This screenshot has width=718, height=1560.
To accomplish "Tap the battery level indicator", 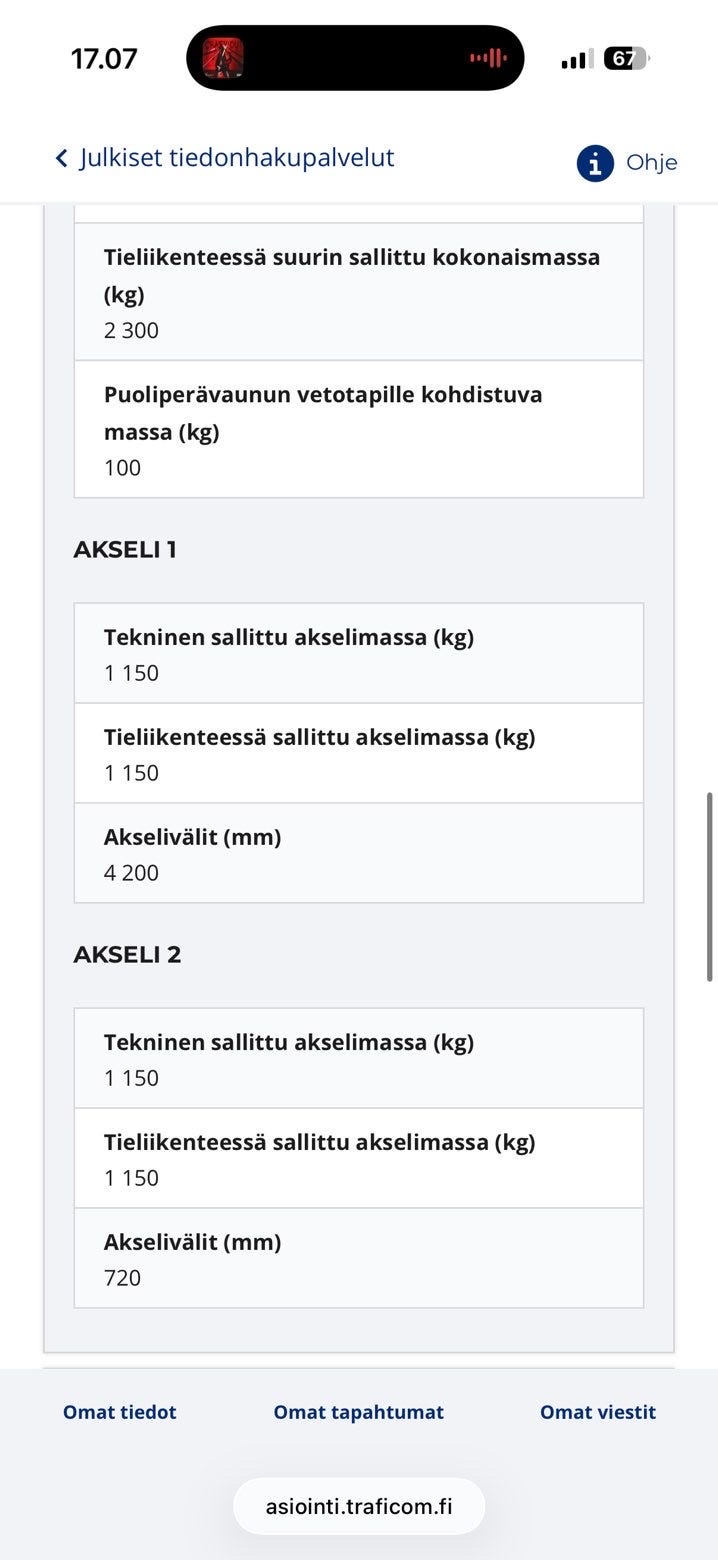I will click(x=625, y=59).
